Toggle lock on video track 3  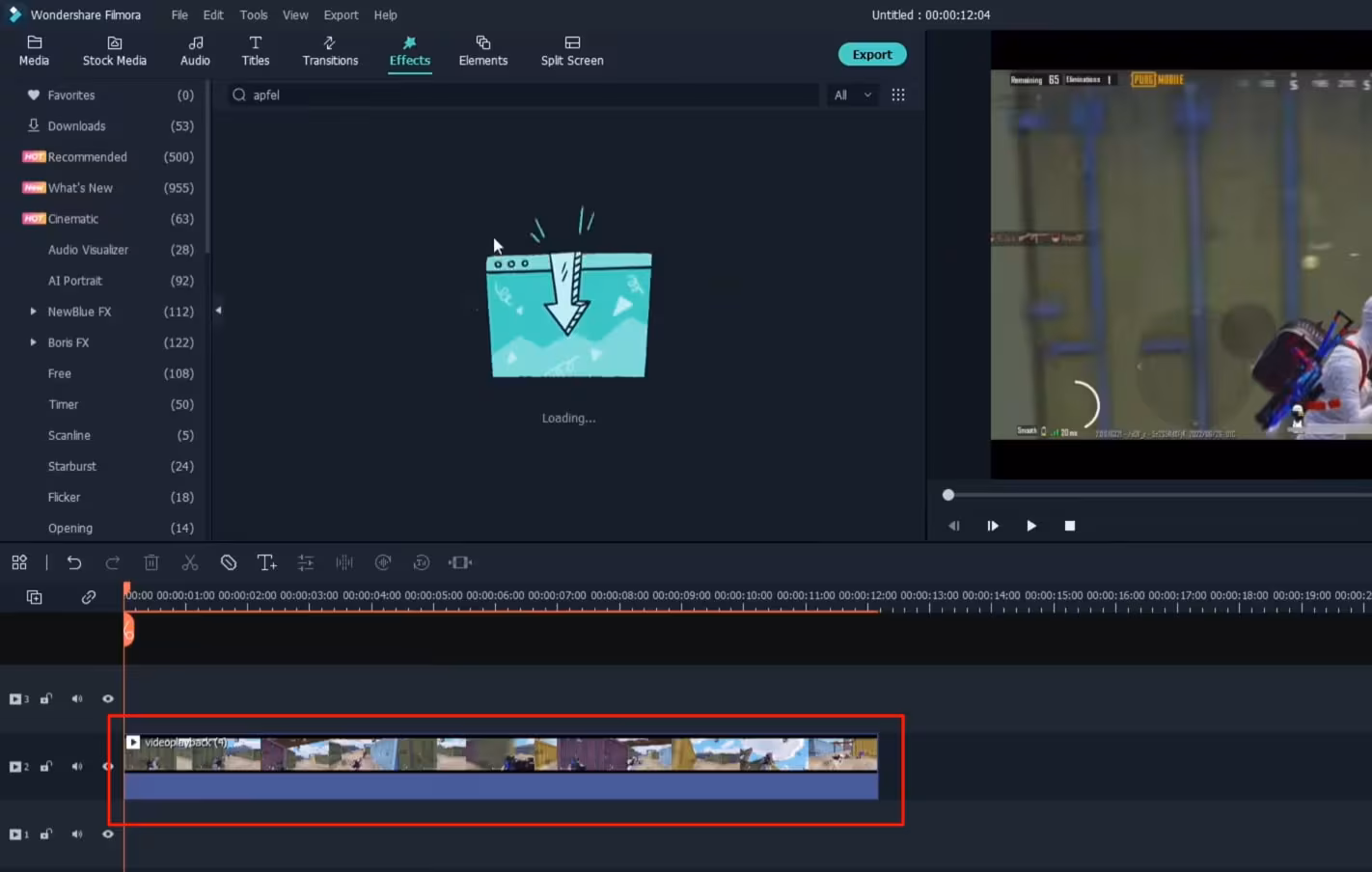point(46,698)
